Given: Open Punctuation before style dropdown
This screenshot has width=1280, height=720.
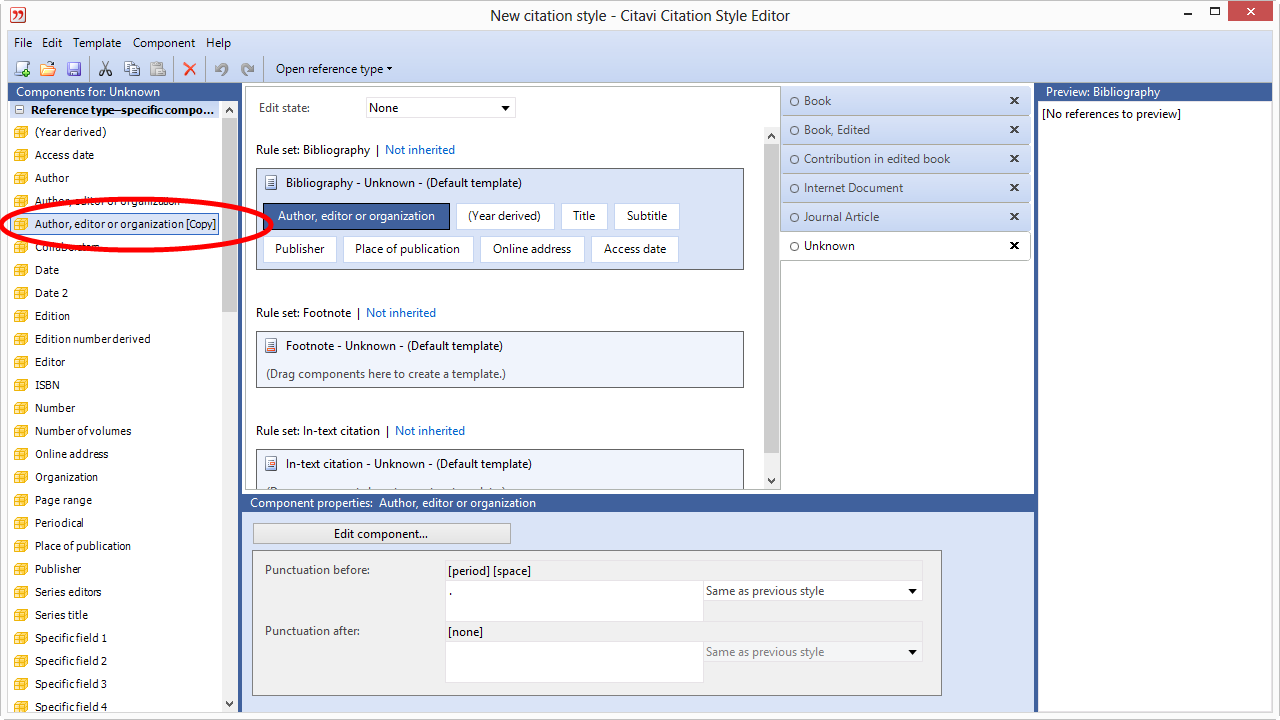Looking at the screenshot, I should 812,591.
